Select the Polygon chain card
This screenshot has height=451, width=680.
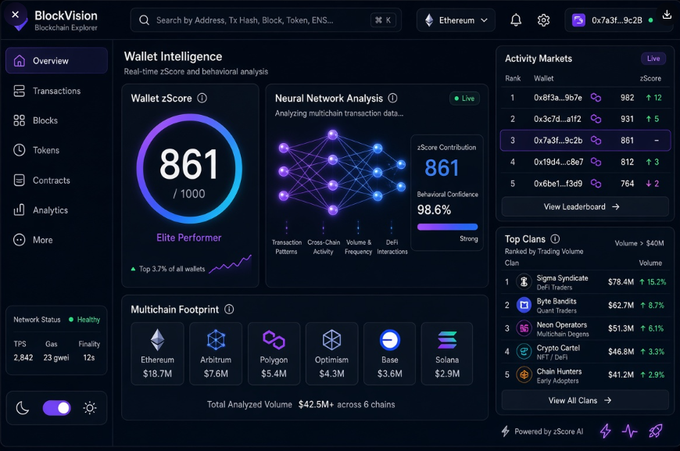point(274,353)
